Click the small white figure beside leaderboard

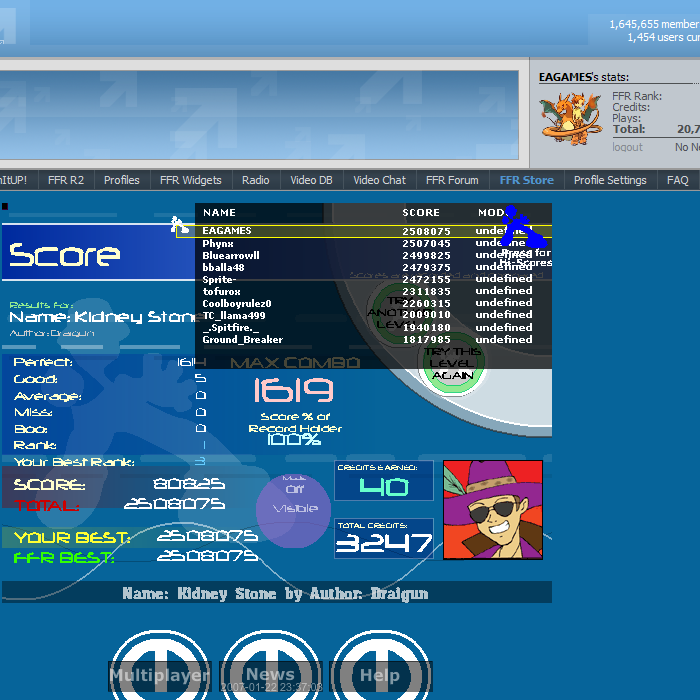coord(179,226)
